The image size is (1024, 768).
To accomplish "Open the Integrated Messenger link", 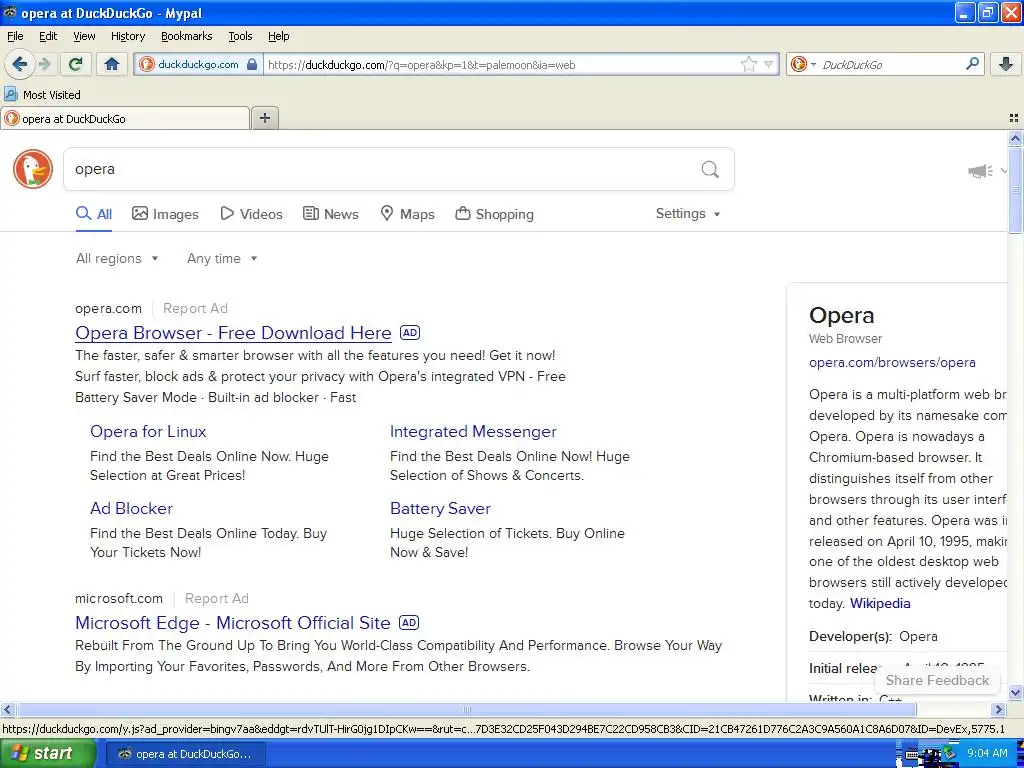I will click(473, 432).
